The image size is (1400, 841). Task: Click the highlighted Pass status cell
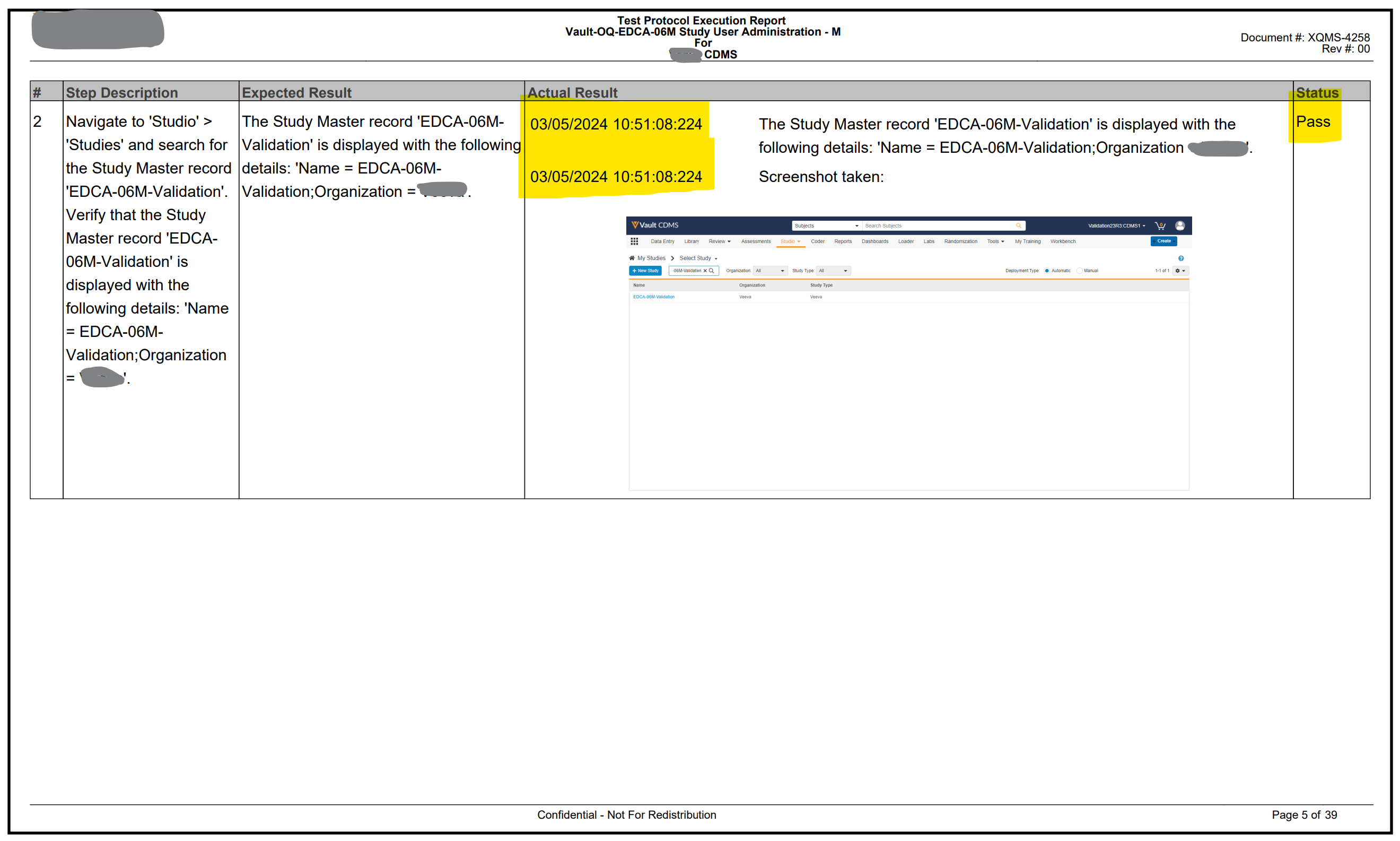[x=1314, y=122]
